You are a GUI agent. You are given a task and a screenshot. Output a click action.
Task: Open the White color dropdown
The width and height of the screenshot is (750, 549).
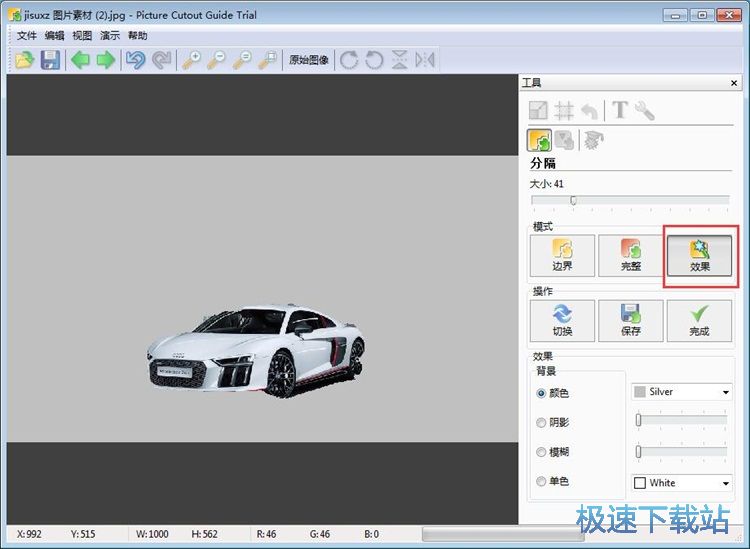pos(682,483)
